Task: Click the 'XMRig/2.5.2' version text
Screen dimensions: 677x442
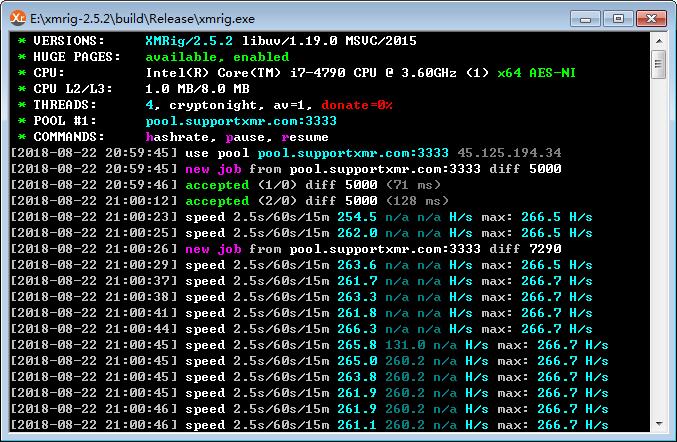Action: [189, 41]
